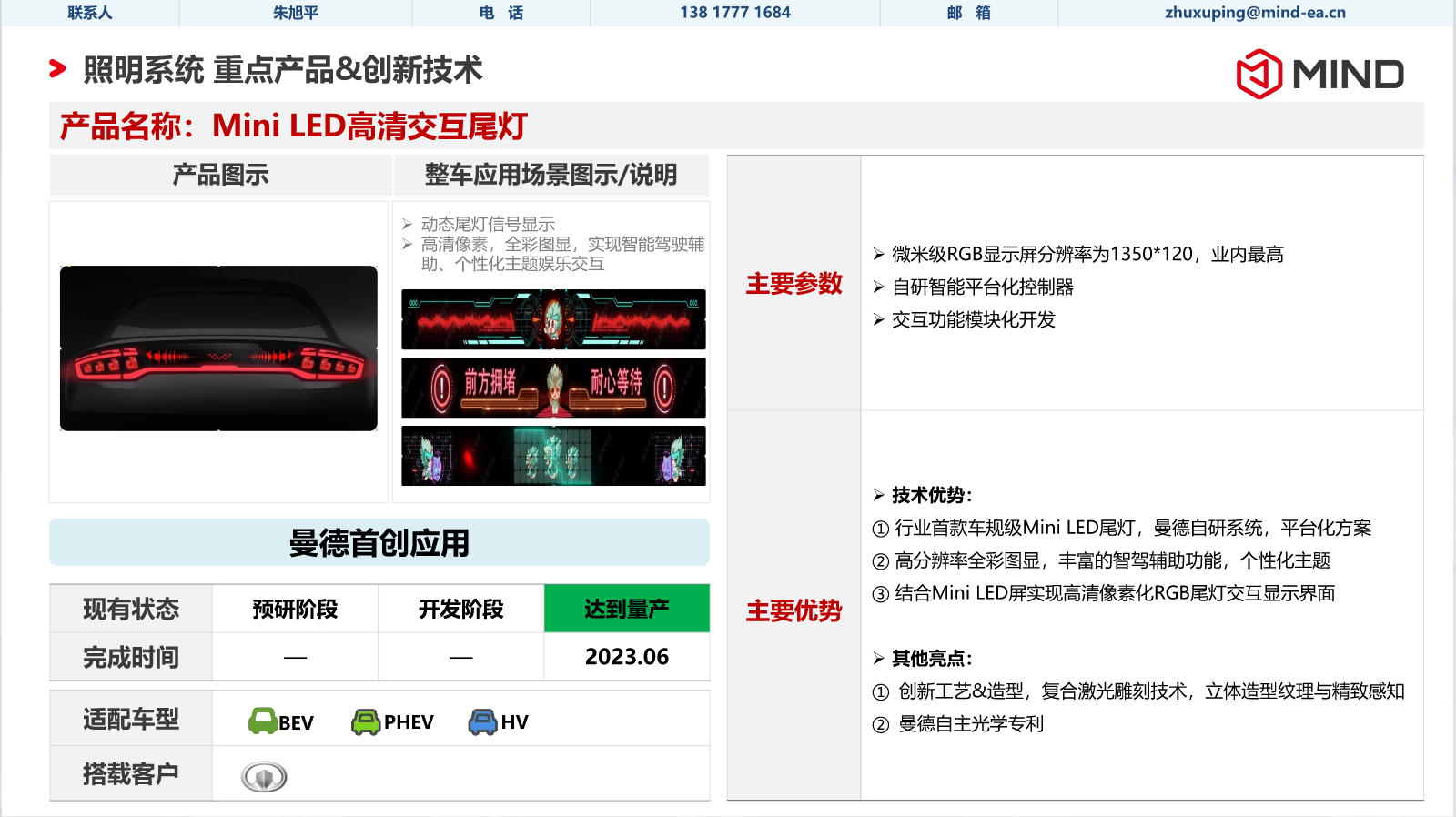Screen dimensions: 1456x817
Task: Click the green PHEV car icon
Action: (x=366, y=721)
